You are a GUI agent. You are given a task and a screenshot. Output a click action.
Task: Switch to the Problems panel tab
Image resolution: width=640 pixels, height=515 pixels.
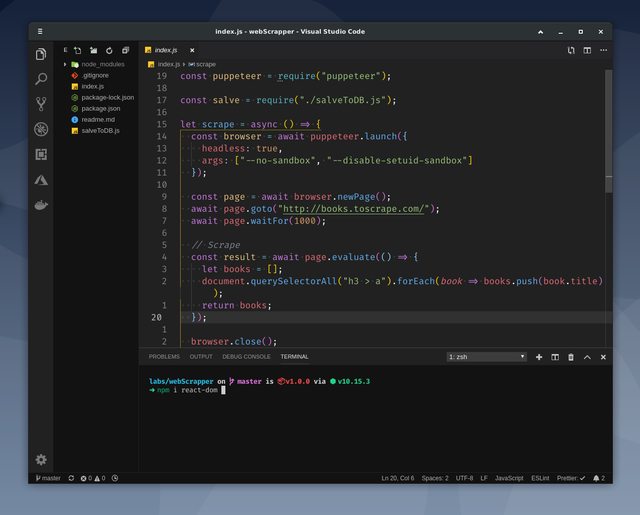[164, 357]
